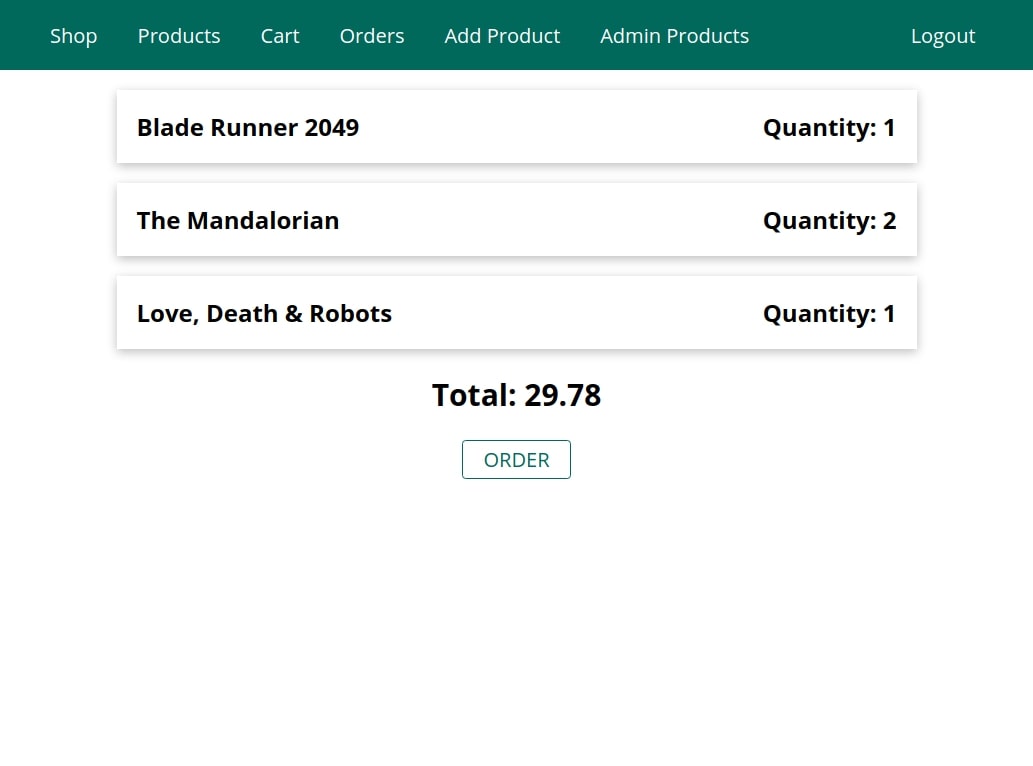Navigate to Admin Products

674,36
